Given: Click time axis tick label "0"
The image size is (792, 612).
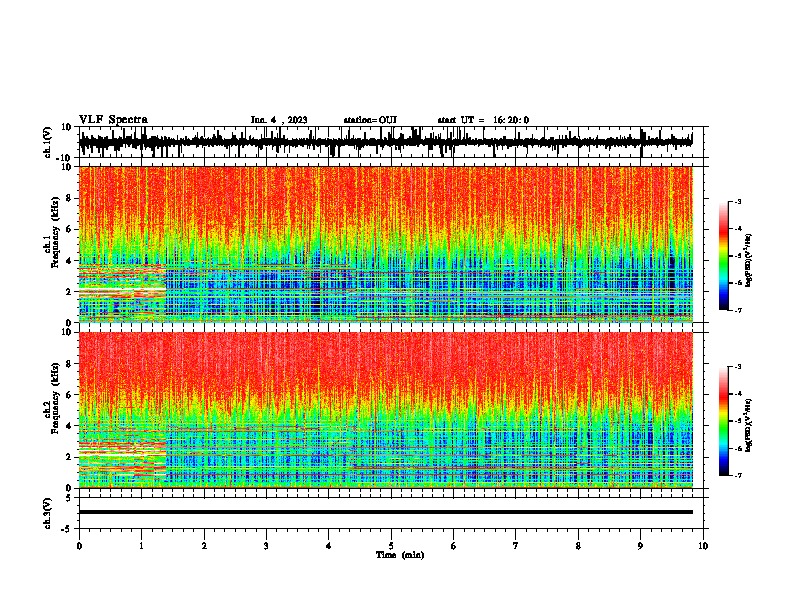Looking at the screenshot, I should tap(79, 546).
